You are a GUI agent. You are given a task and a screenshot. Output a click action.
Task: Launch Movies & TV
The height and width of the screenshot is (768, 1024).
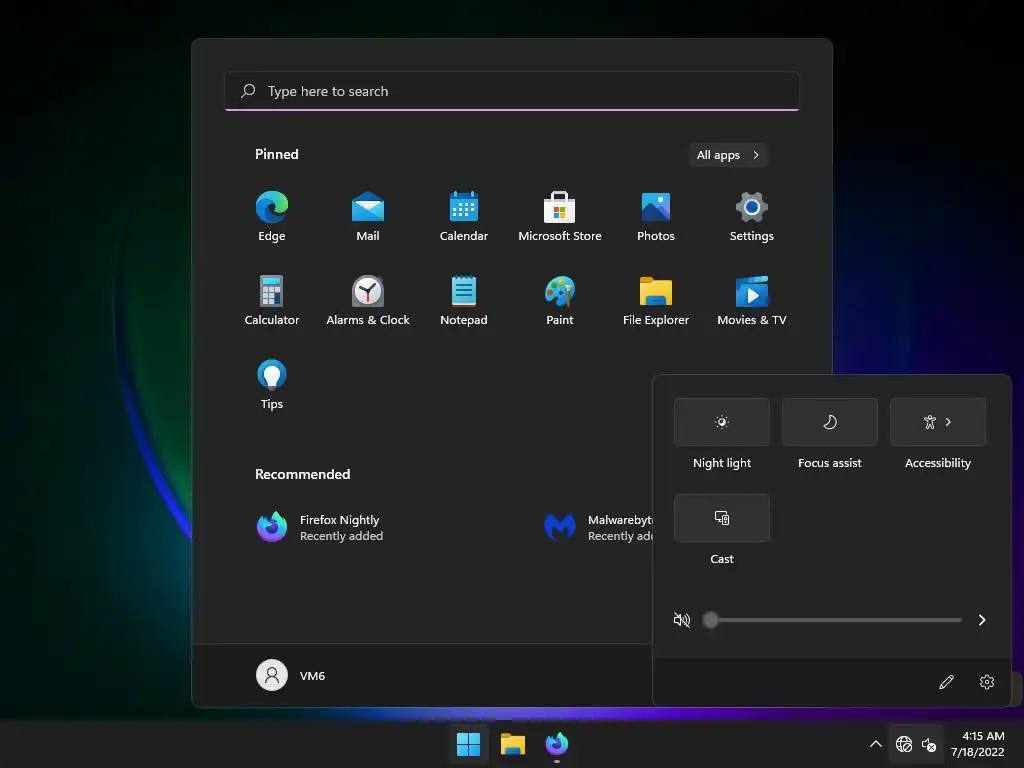coord(752,300)
